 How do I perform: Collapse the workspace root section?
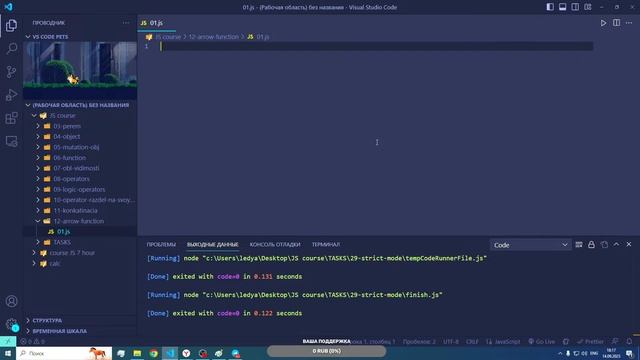point(80,105)
